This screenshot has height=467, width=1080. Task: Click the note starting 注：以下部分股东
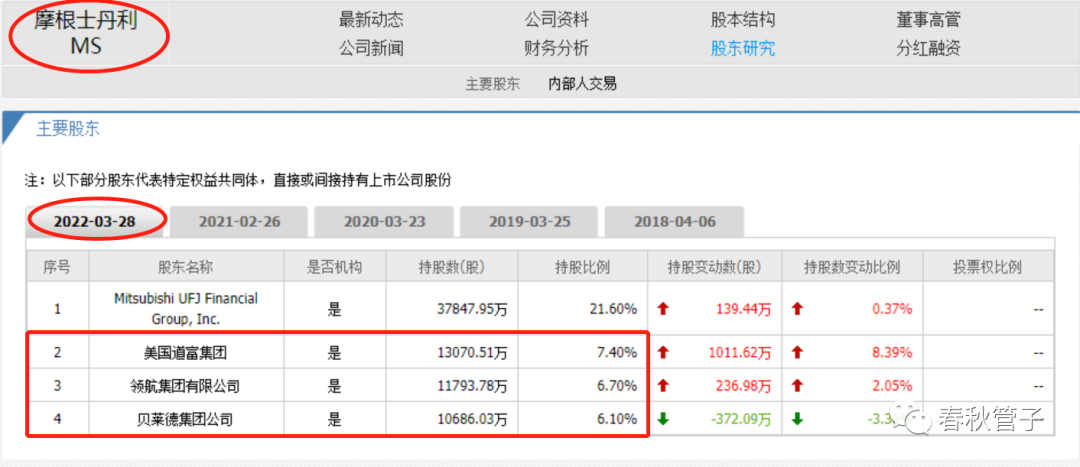(x=238, y=180)
